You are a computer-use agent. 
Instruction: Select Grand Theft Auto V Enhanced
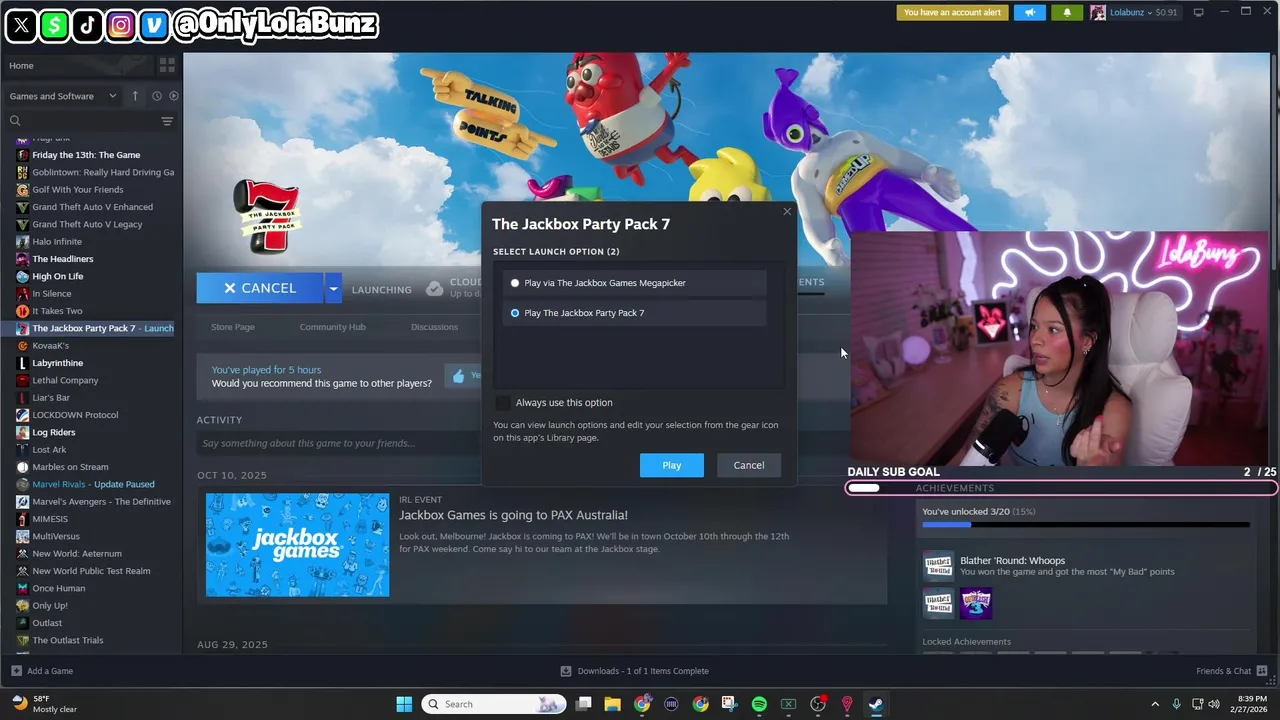(92, 207)
